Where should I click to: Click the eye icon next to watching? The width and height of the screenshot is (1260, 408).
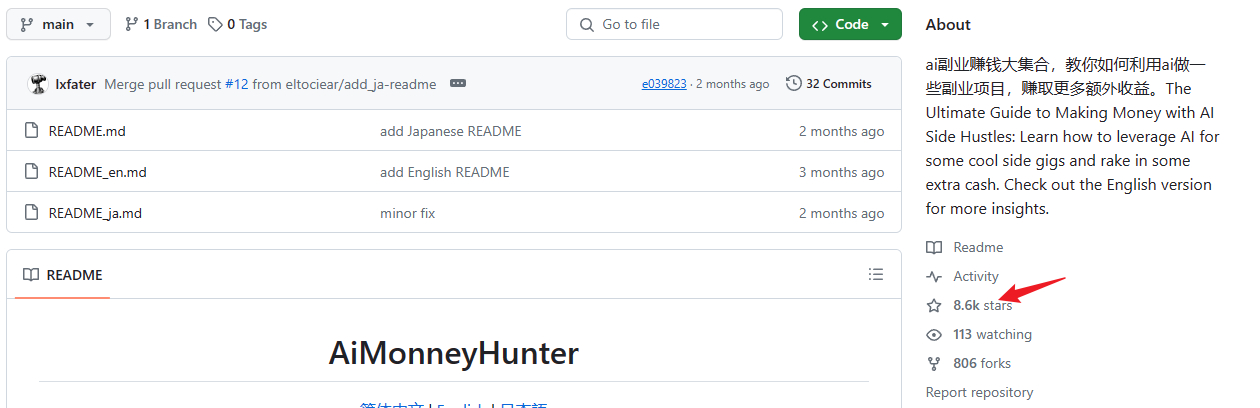[x=934, y=334]
